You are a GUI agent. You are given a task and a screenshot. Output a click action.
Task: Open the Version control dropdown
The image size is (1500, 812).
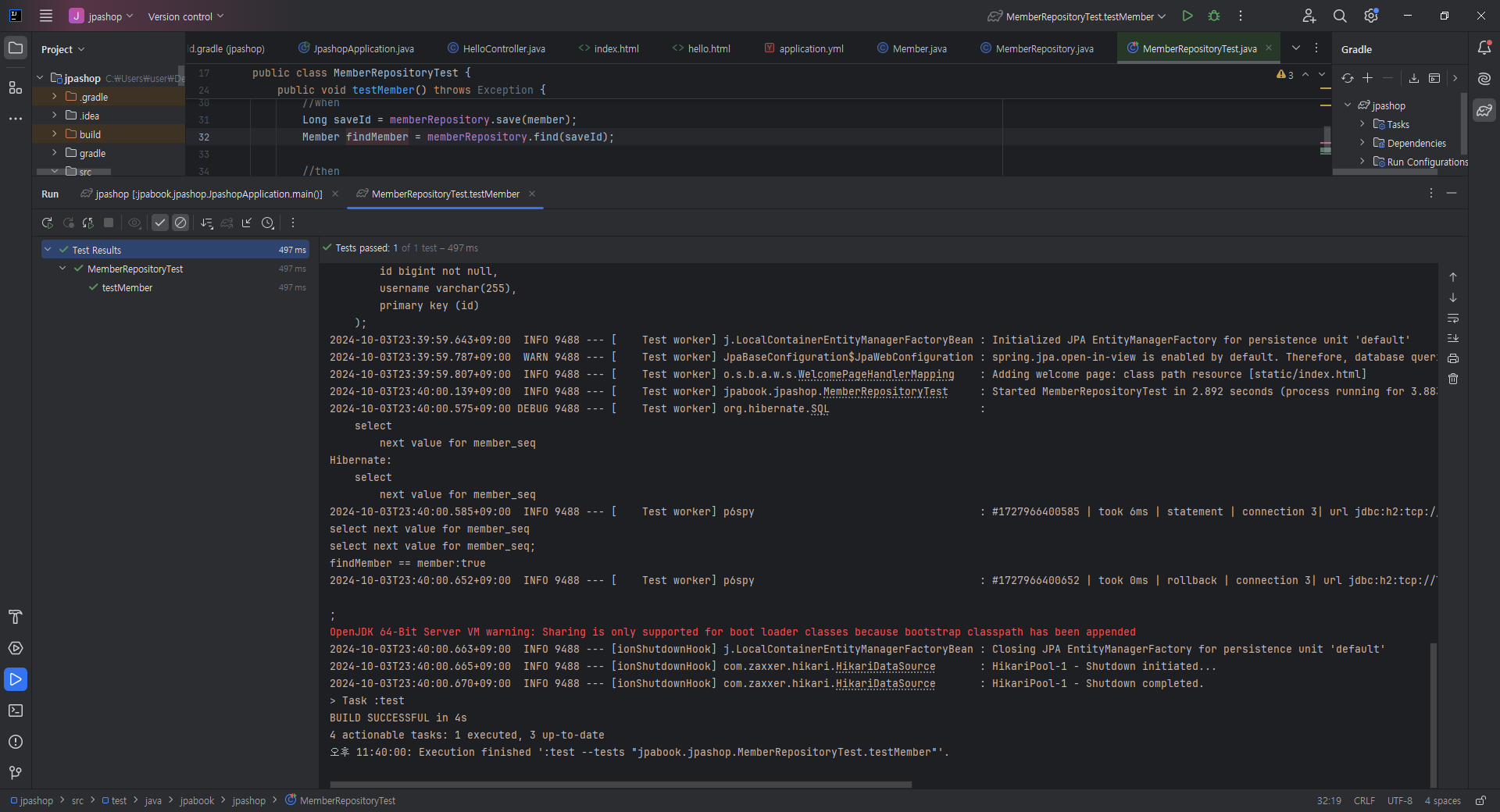pyautogui.click(x=186, y=16)
